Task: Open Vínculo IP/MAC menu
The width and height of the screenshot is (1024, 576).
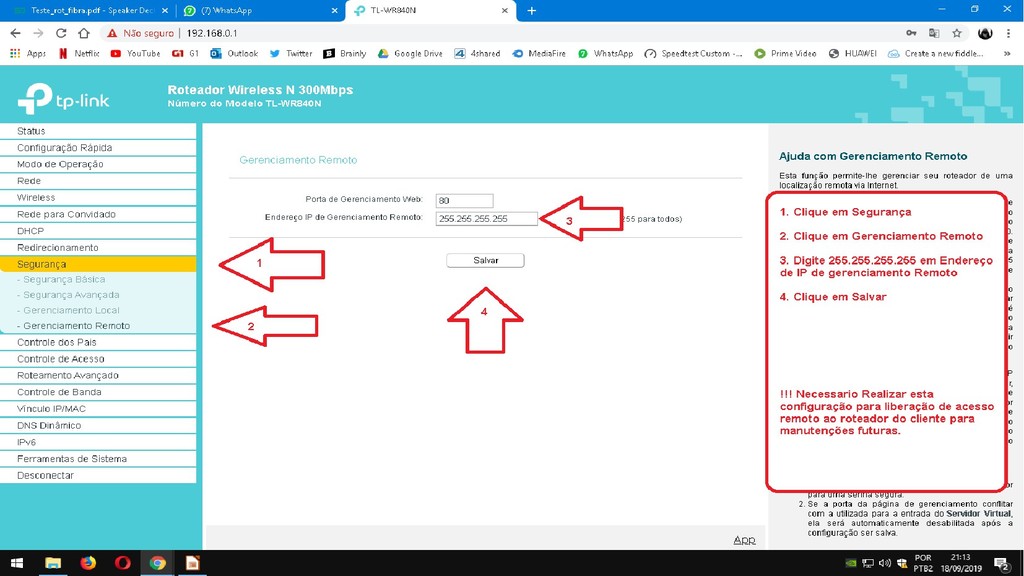Action: click(x=98, y=409)
